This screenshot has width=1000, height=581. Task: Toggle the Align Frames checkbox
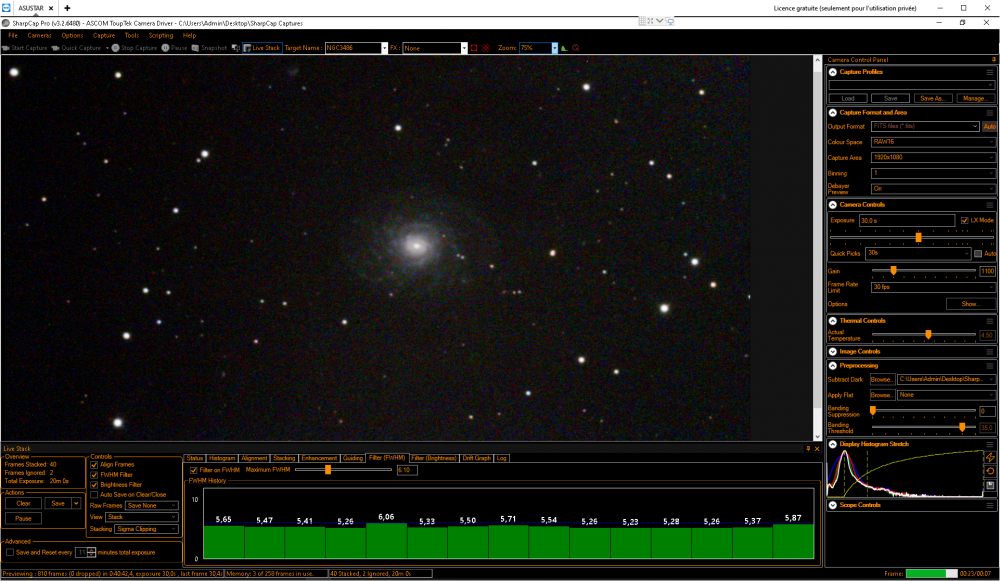[x=94, y=464]
